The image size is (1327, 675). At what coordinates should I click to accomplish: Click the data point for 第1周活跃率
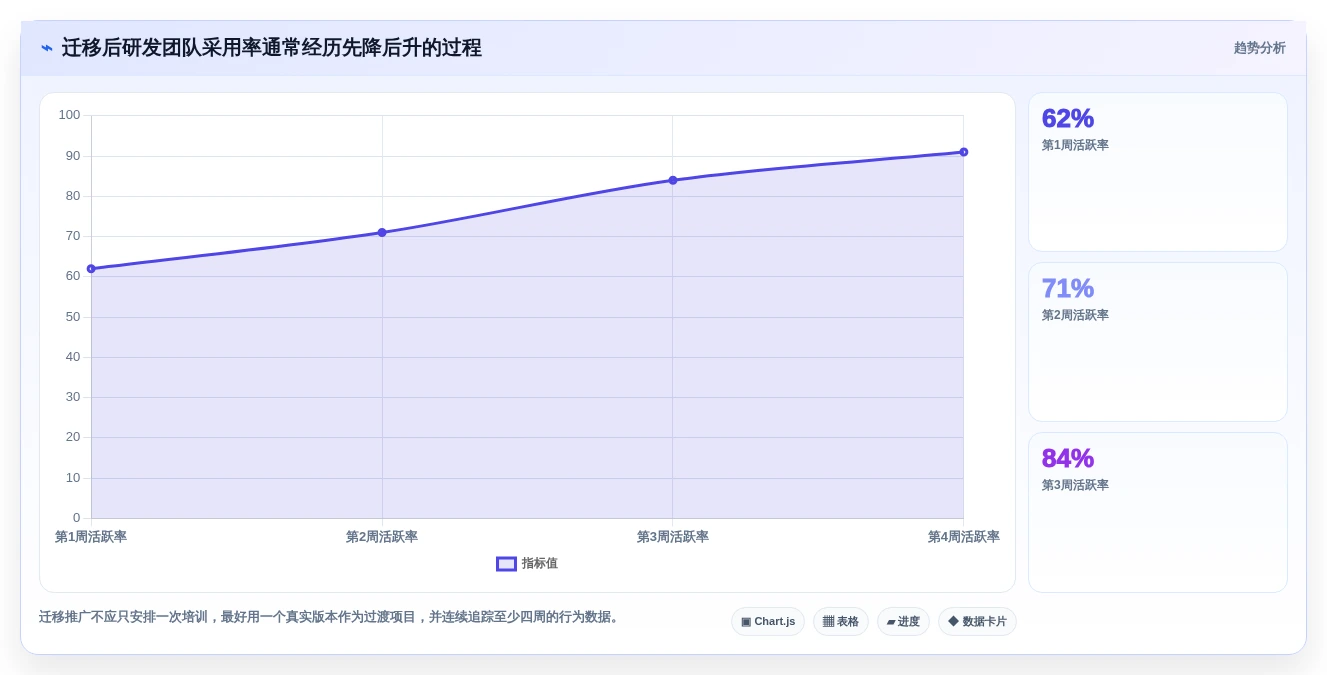pyautogui.click(x=91, y=269)
